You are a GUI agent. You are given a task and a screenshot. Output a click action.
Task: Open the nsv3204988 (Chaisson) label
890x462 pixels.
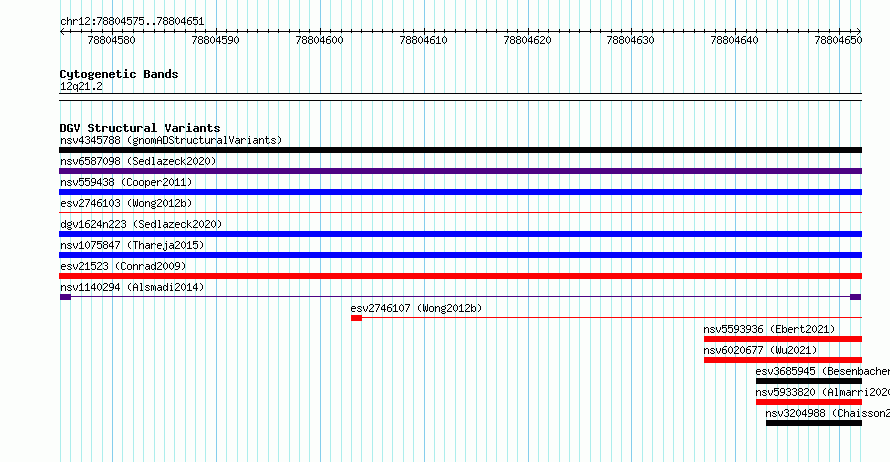pyautogui.click(x=828, y=413)
